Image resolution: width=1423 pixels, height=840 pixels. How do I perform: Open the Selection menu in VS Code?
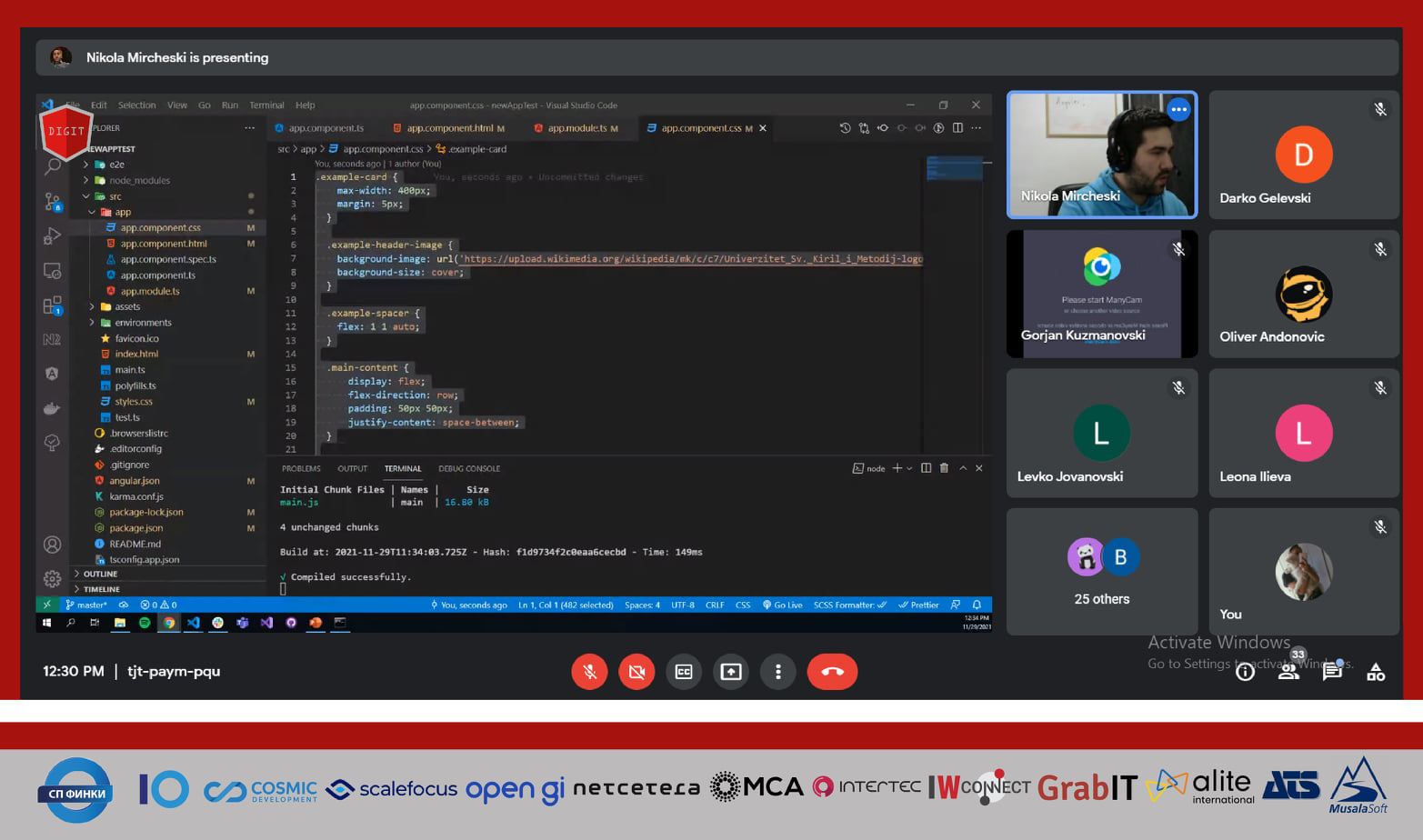pyautogui.click(x=136, y=105)
